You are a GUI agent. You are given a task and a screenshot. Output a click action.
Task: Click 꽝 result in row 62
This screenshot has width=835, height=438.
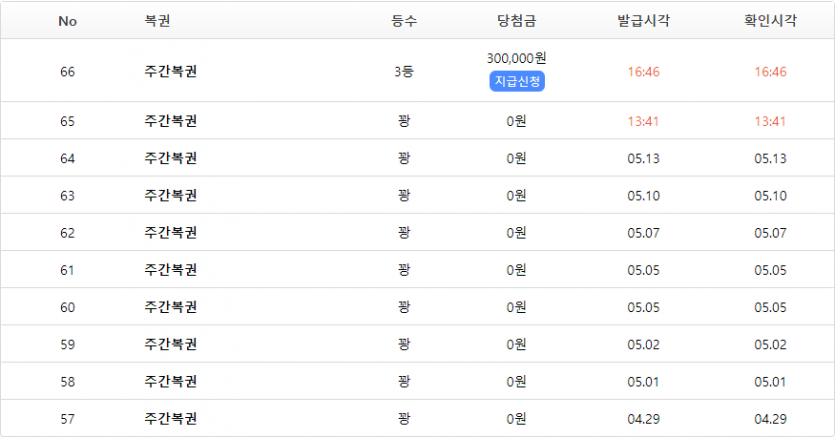pos(404,233)
